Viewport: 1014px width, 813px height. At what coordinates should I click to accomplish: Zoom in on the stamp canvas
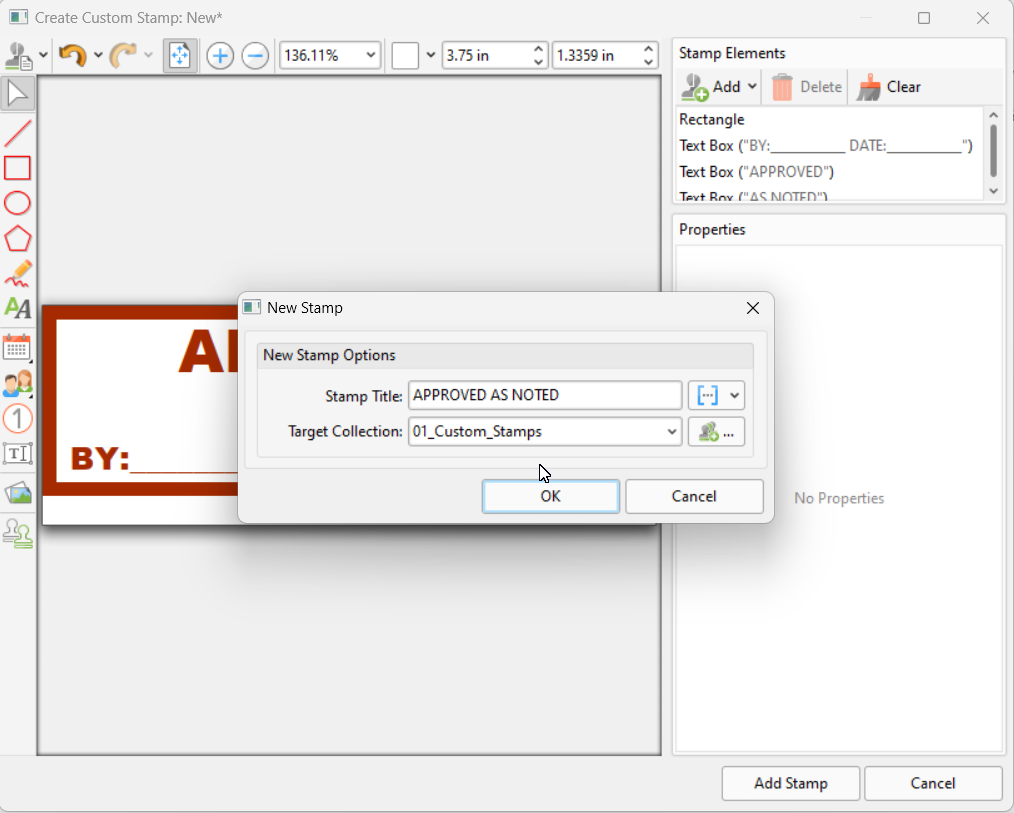(x=219, y=55)
